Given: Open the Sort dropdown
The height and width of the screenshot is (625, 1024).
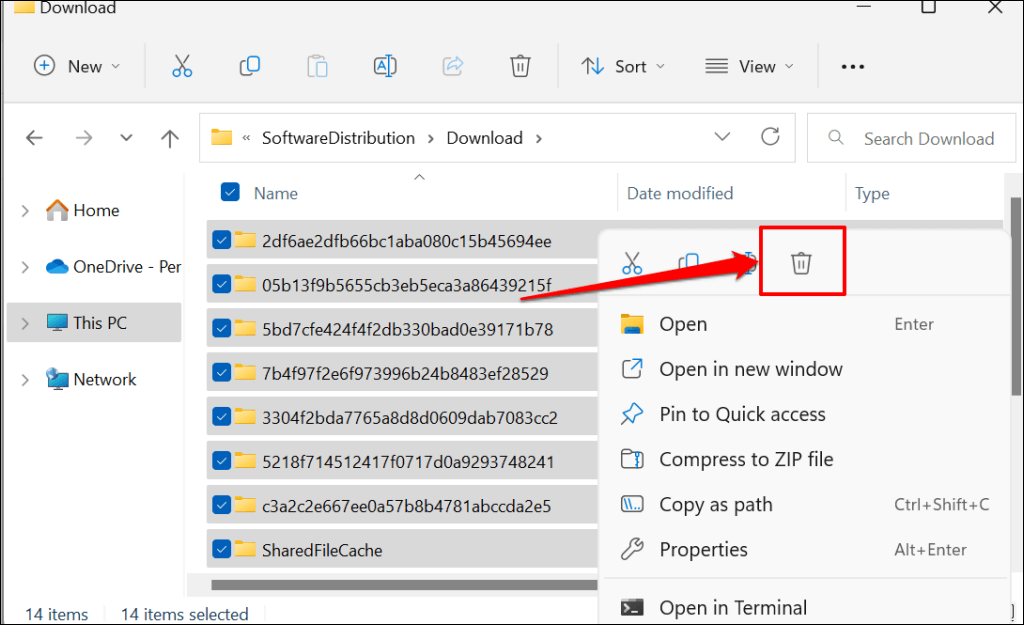Looking at the screenshot, I should pyautogui.click(x=615, y=66).
